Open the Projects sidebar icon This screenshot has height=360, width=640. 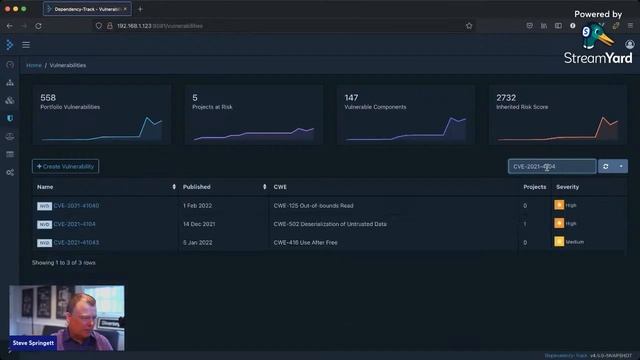pos(10,82)
